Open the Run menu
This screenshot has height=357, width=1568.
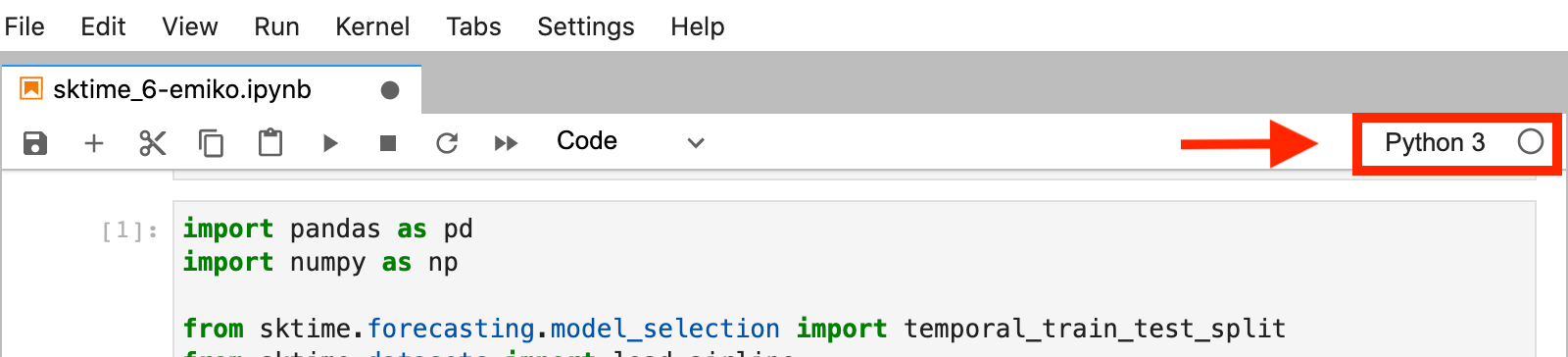[276, 26]
